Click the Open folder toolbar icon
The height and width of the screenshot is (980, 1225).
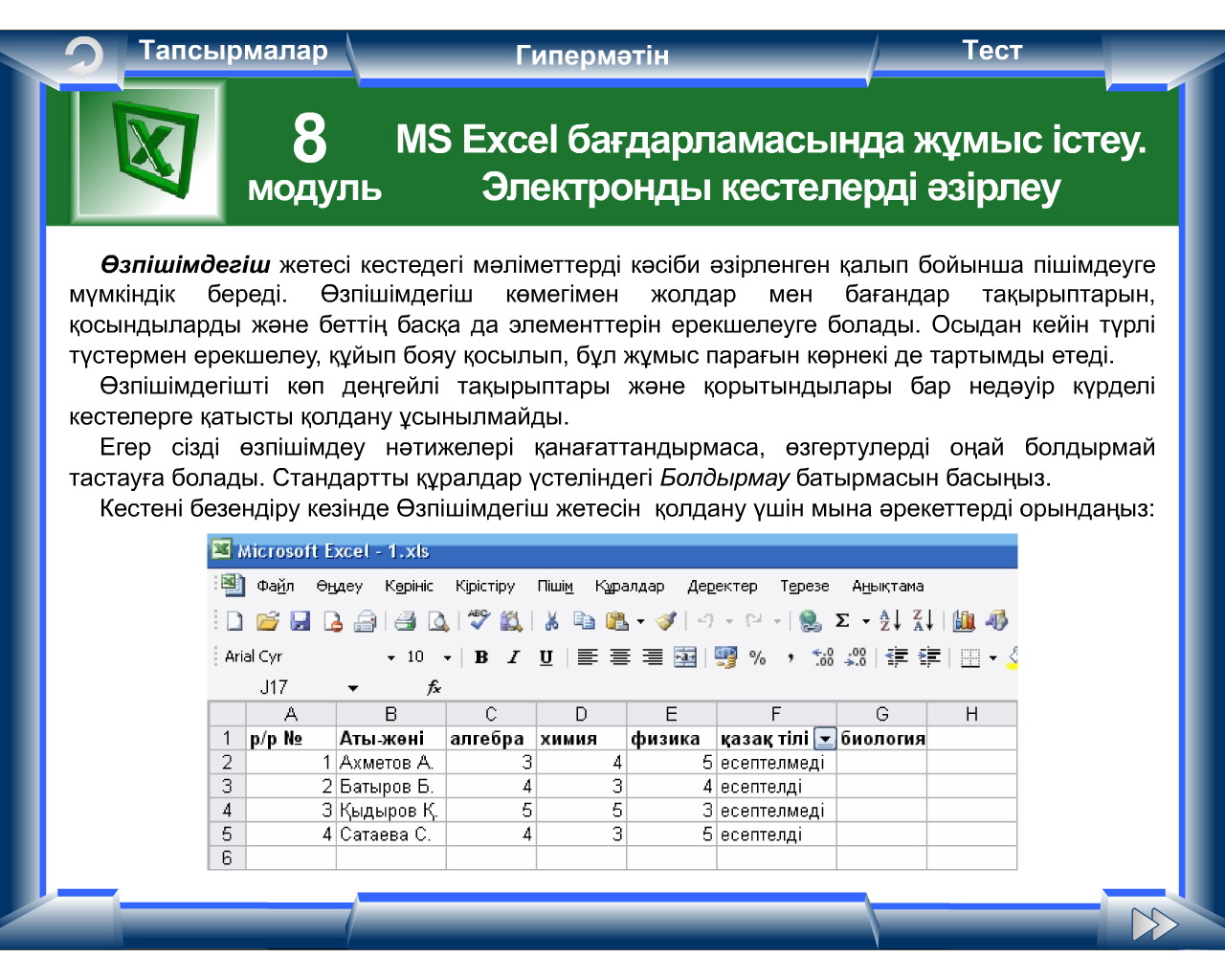(267, 621)
